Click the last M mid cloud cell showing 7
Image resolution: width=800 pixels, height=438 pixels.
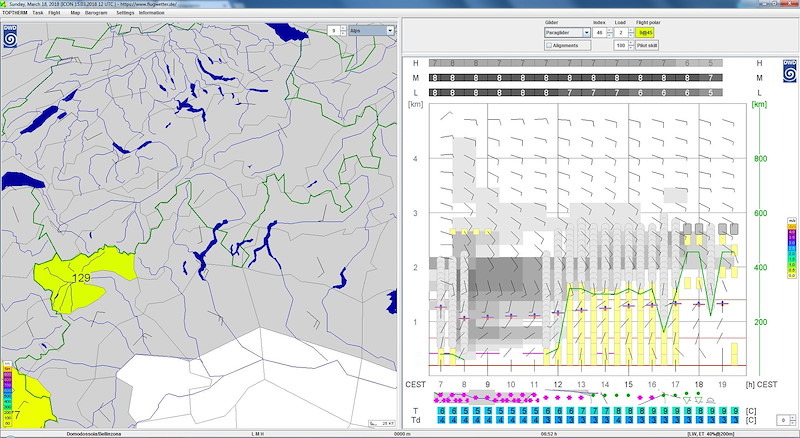tap(711, 78)
